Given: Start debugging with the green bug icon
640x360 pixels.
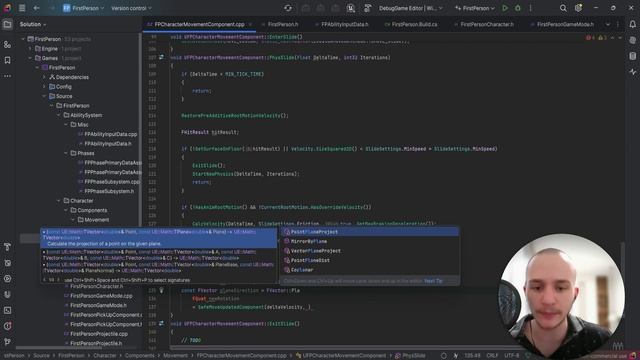Looking at the screenshot, I should tap(518, 8).
